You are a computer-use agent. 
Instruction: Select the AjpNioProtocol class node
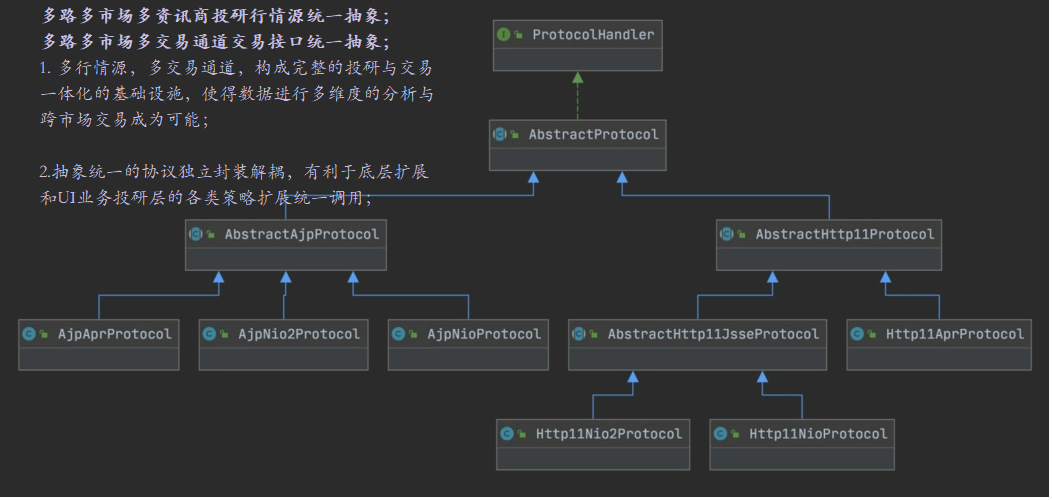point(468,345)
